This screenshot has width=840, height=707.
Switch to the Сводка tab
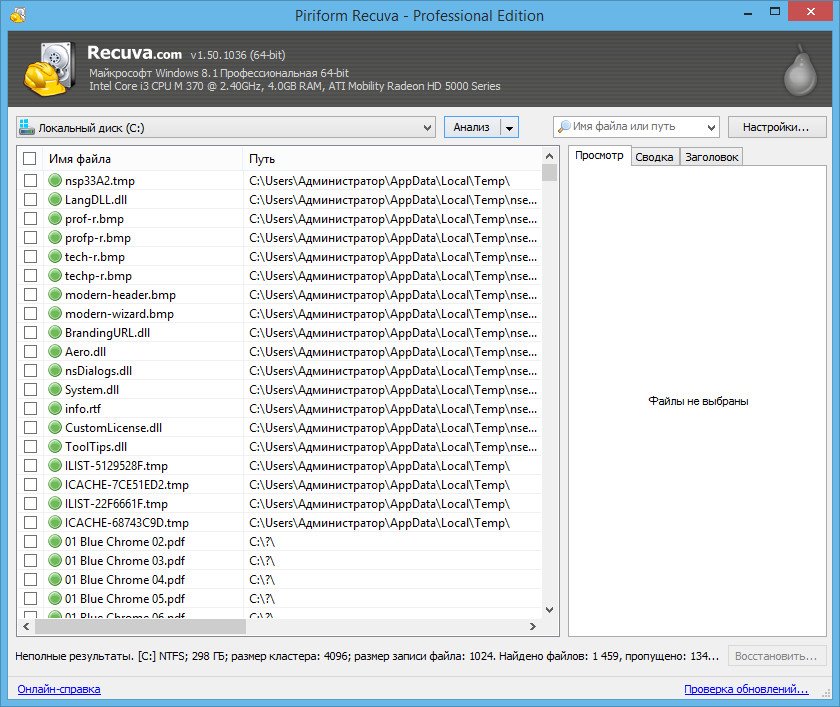(x=655, y=157)
